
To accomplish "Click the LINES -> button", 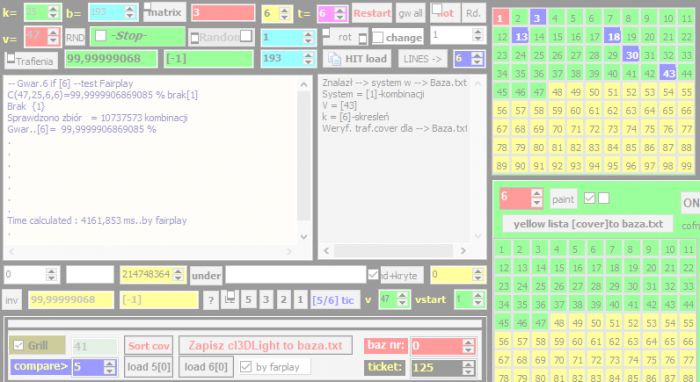I will pyautogui.click(x=422, y=58).
